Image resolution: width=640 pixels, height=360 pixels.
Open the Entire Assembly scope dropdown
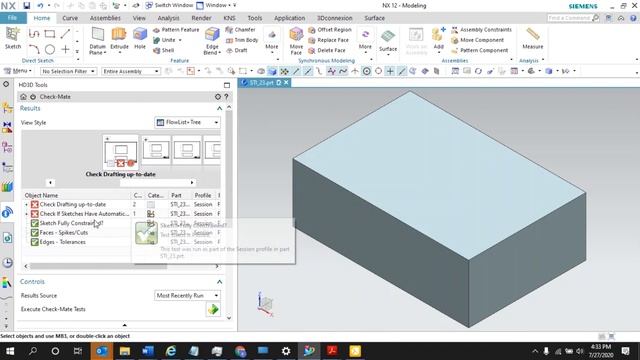point(131,71)
